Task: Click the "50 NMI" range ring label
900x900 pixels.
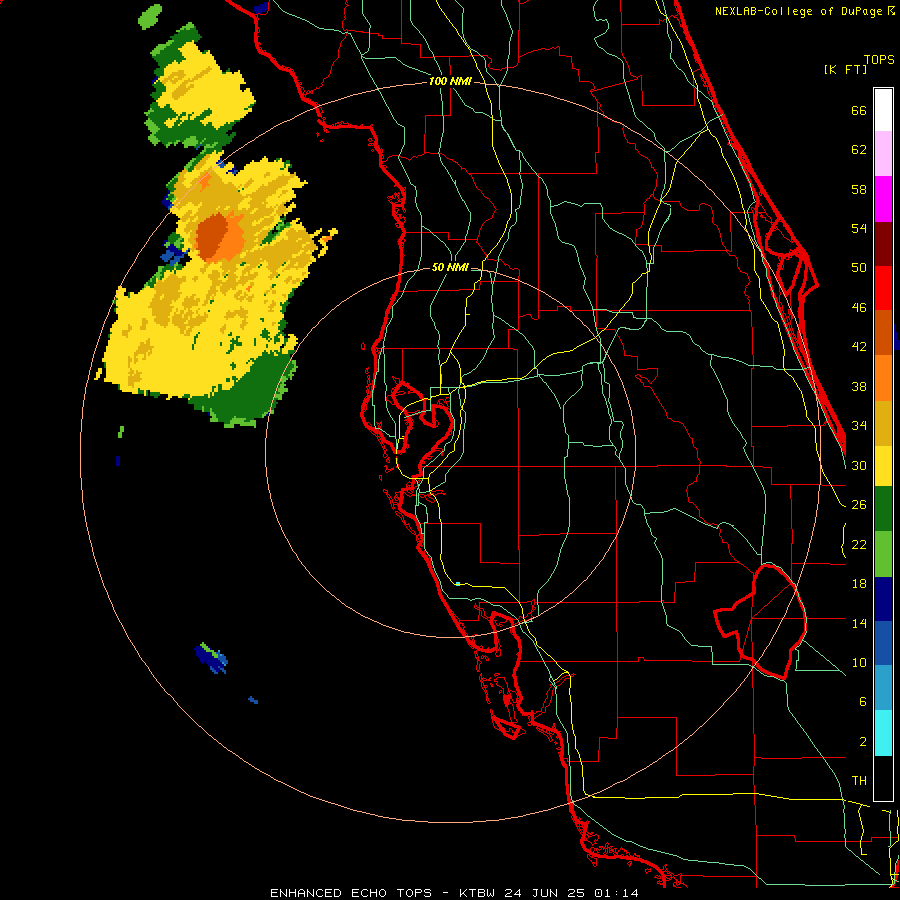Action: (x=449, y=267)
